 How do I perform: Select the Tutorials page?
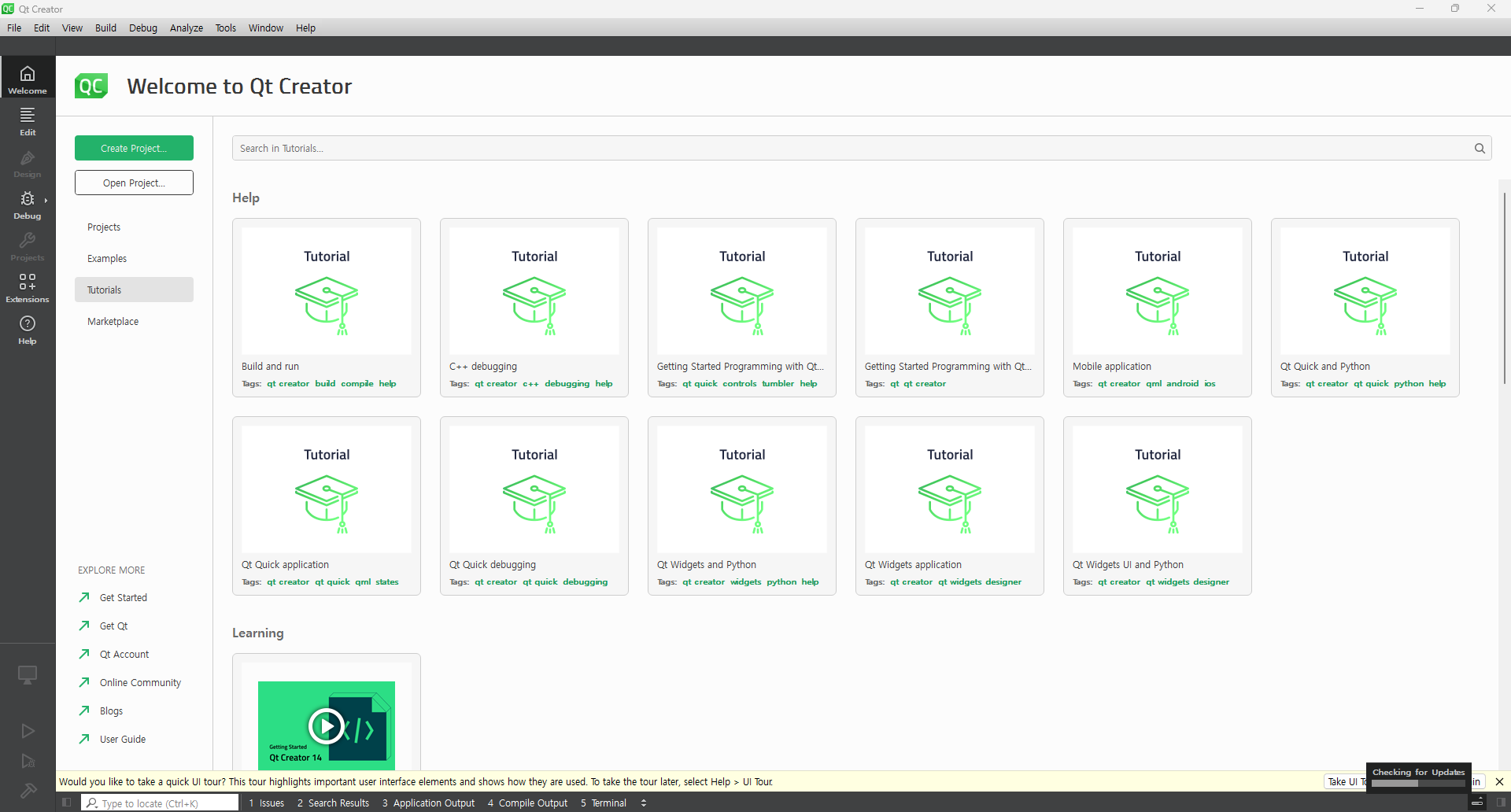point(134,290)
